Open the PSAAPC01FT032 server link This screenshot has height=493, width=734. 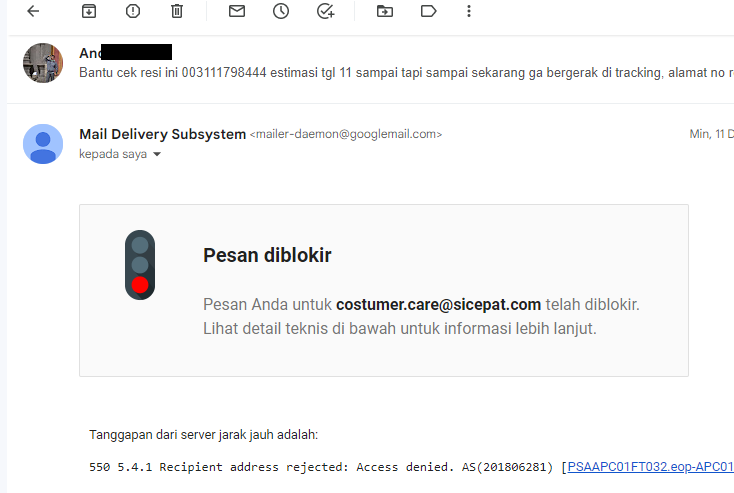pos(650,467)
